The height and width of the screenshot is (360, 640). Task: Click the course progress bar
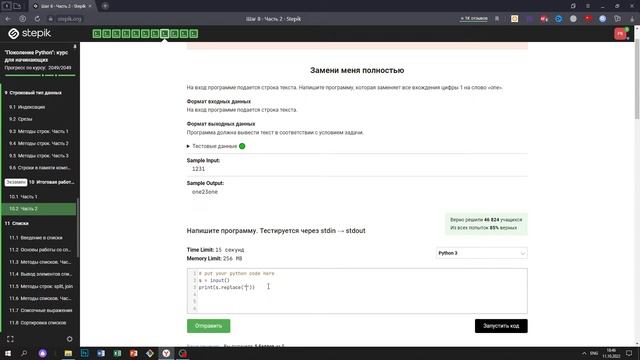point(40,75)
